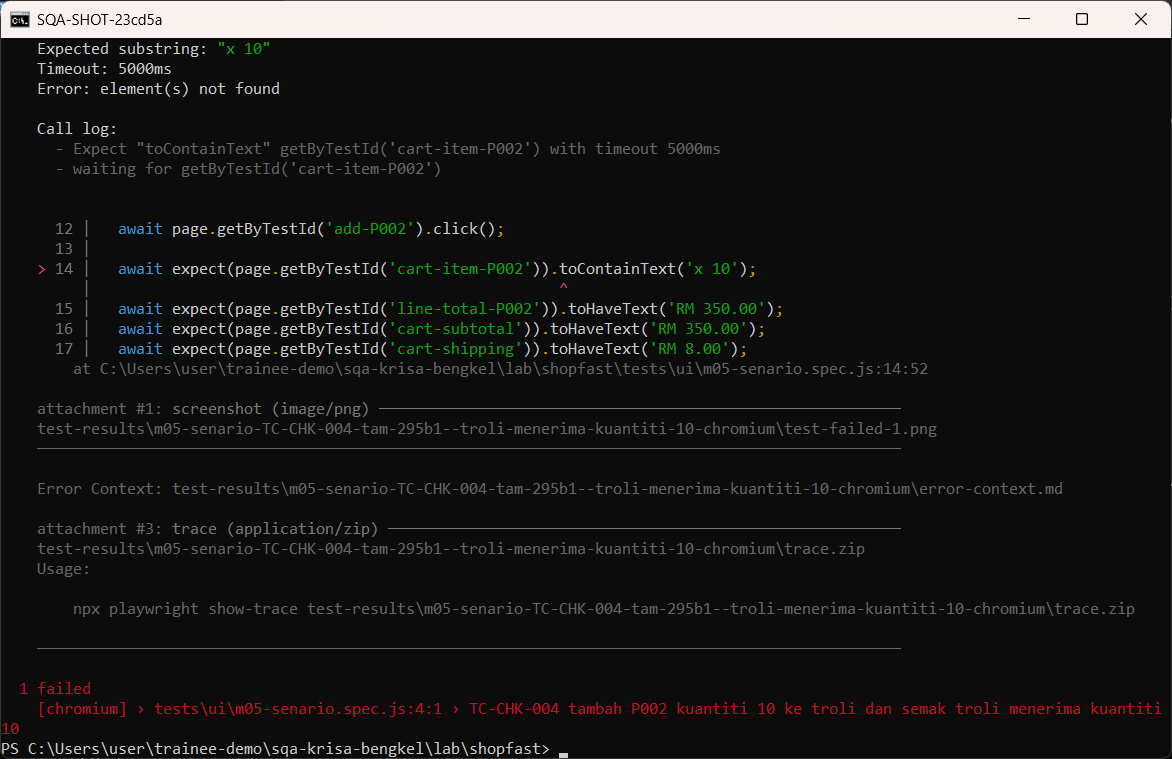
Task: Click failing code line 14 with toContainText
Action: click(437, 269)
